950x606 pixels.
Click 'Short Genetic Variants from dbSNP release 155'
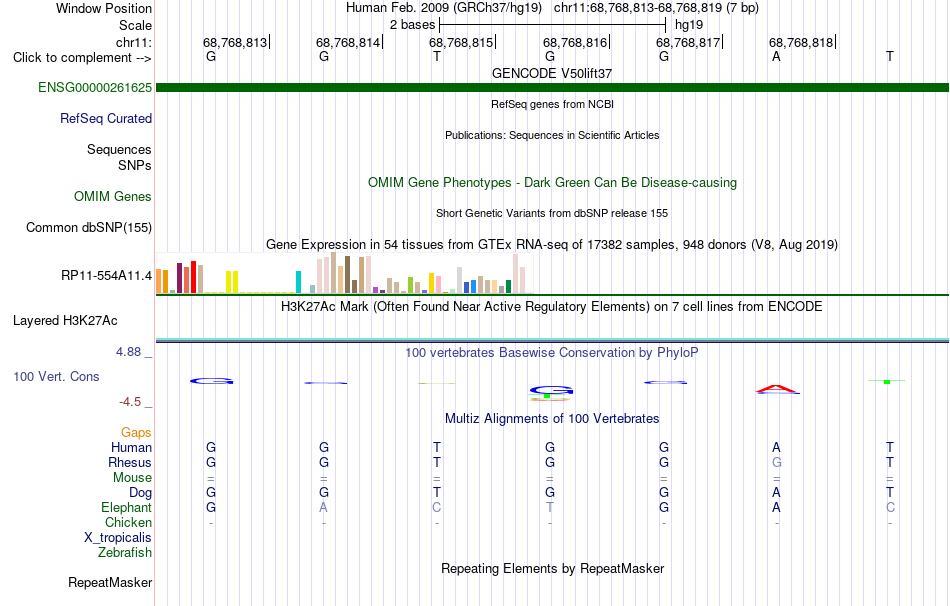(552, 213)
